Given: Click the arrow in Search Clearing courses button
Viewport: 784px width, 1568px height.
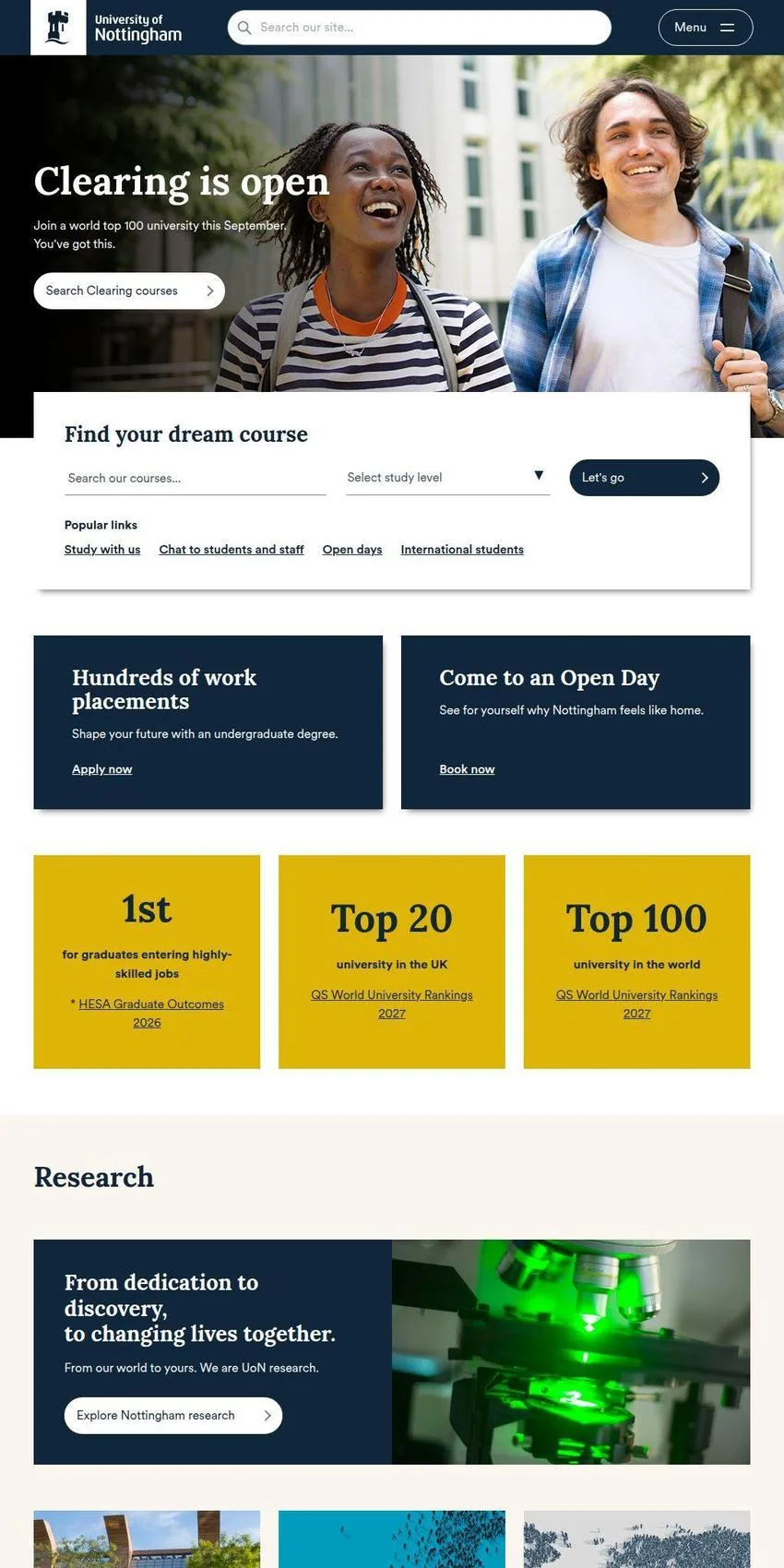Looking at the screenshot, I should pos(210,291).
